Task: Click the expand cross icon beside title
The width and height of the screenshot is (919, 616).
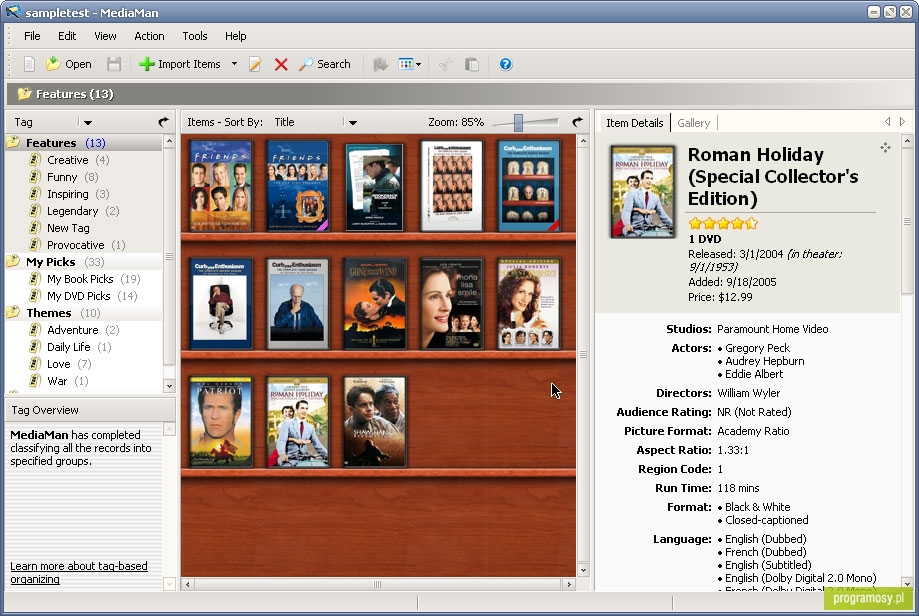Action: pos(885,148)
